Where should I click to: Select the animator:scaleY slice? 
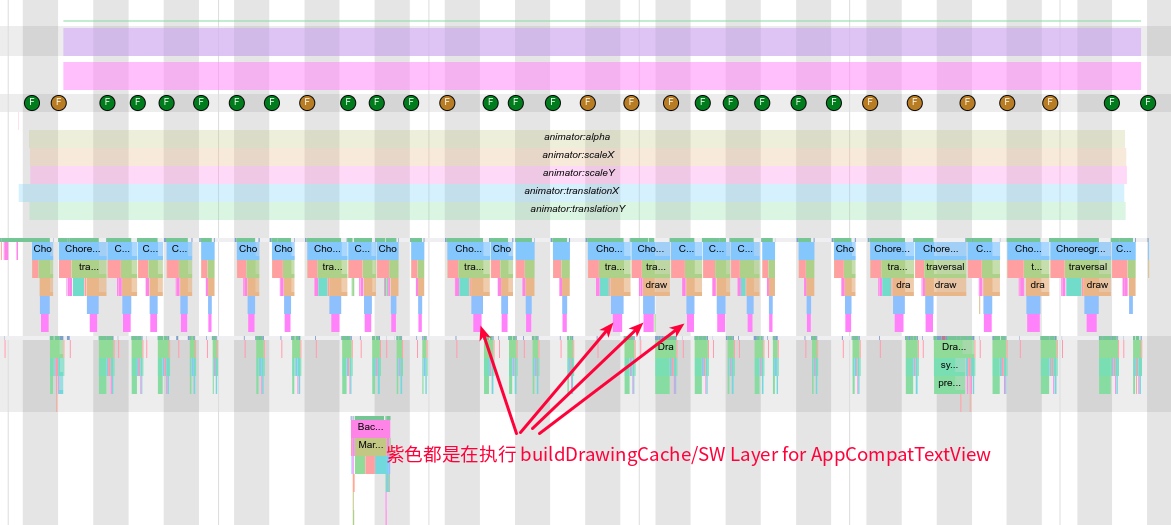577,173
